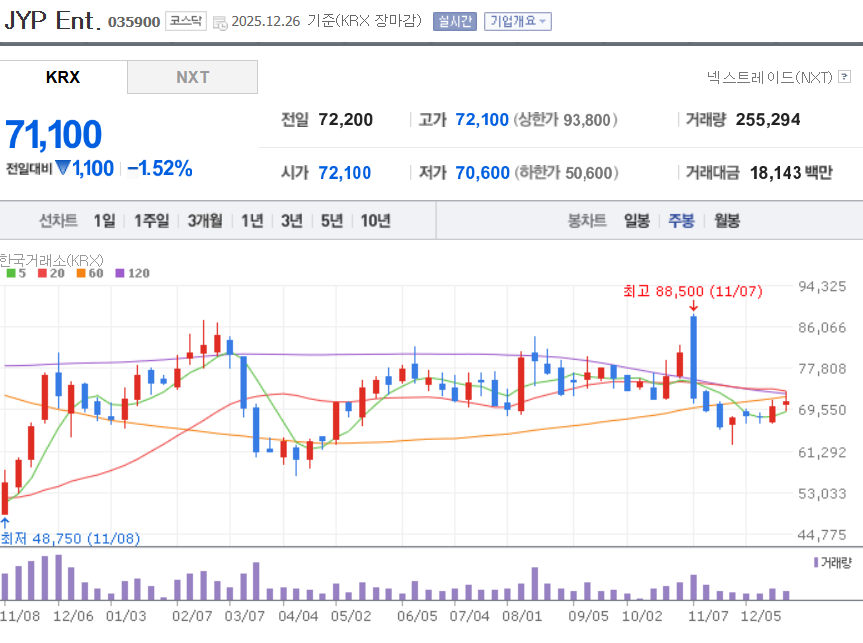The width and height of the screenshot is (863, 643).
Task: Show the 3개월 line chart
Action: tap(205, 221)
